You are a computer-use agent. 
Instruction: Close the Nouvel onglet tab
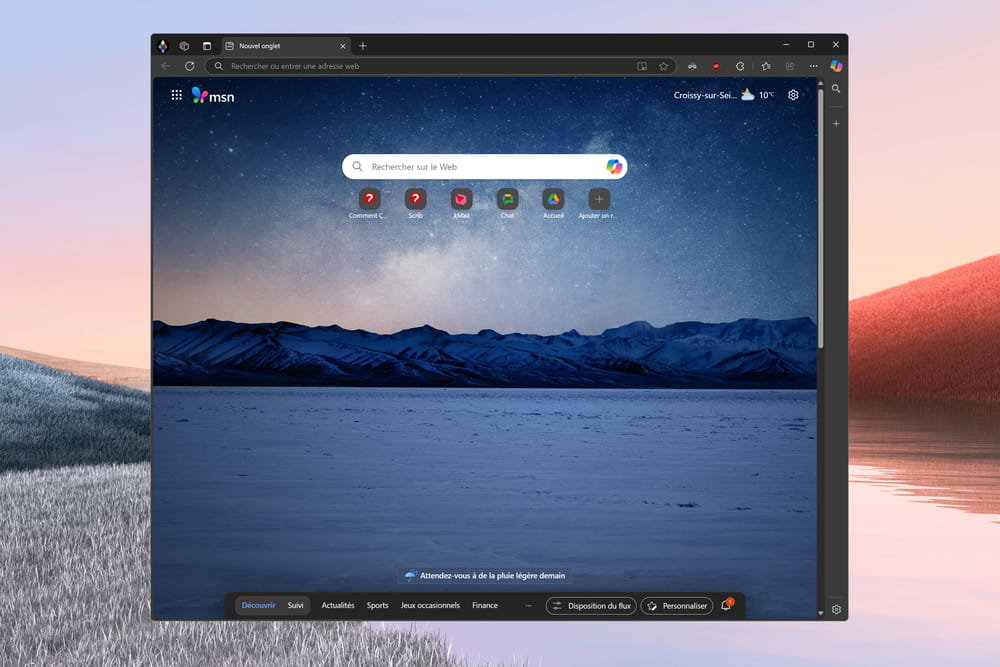[342, 46]
